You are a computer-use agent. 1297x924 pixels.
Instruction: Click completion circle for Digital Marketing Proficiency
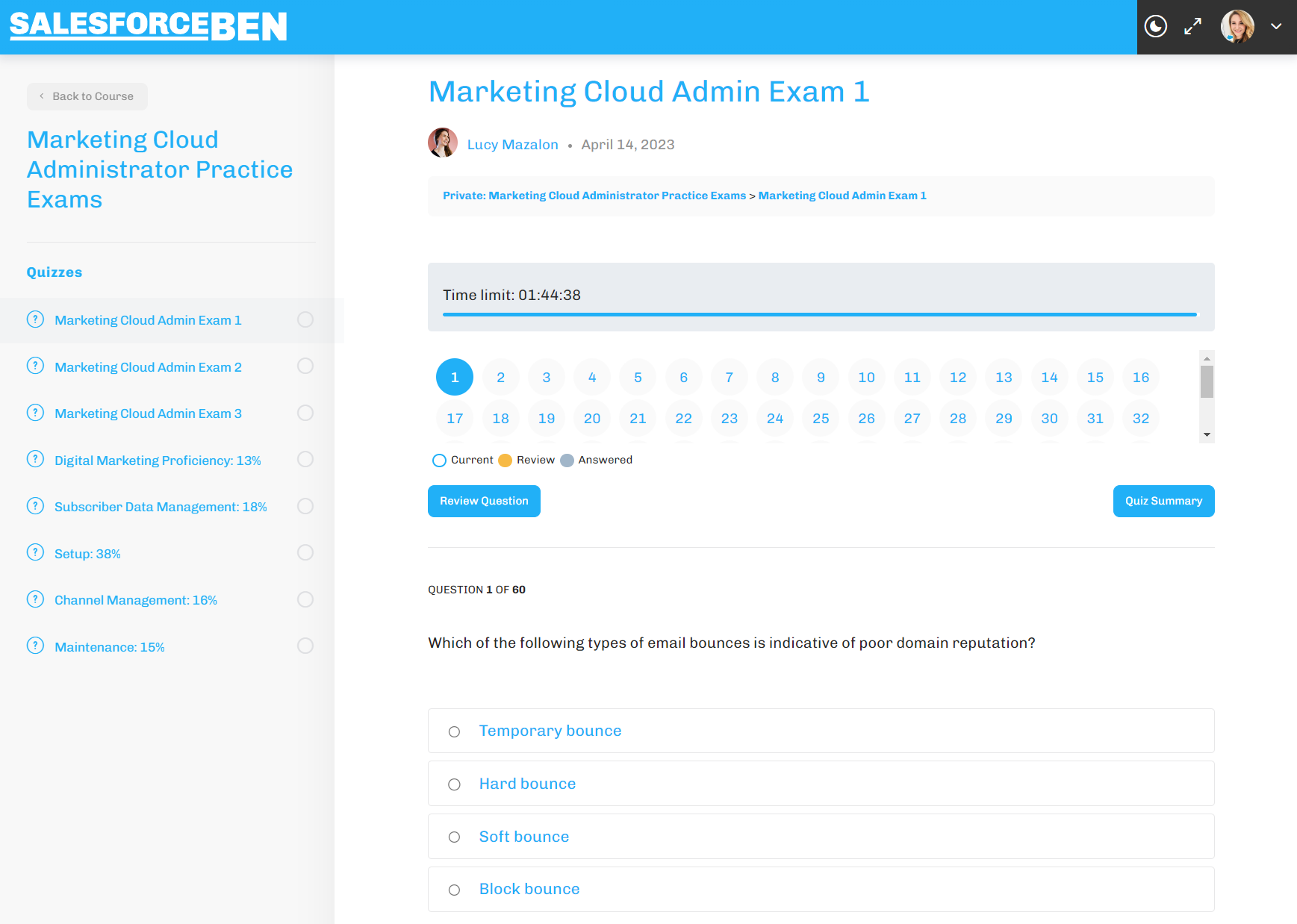pos(305,459)
